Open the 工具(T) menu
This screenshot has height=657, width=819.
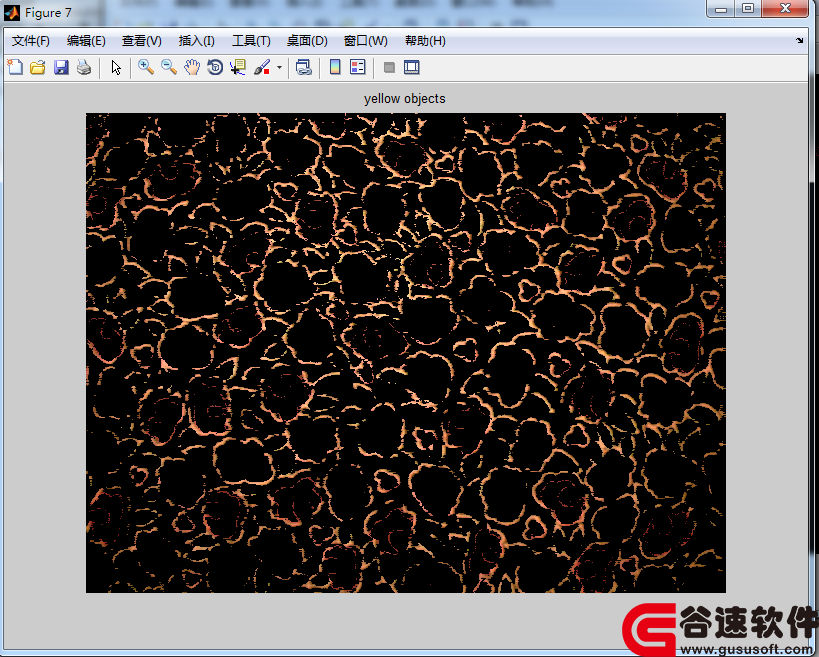tap(251, 41)
